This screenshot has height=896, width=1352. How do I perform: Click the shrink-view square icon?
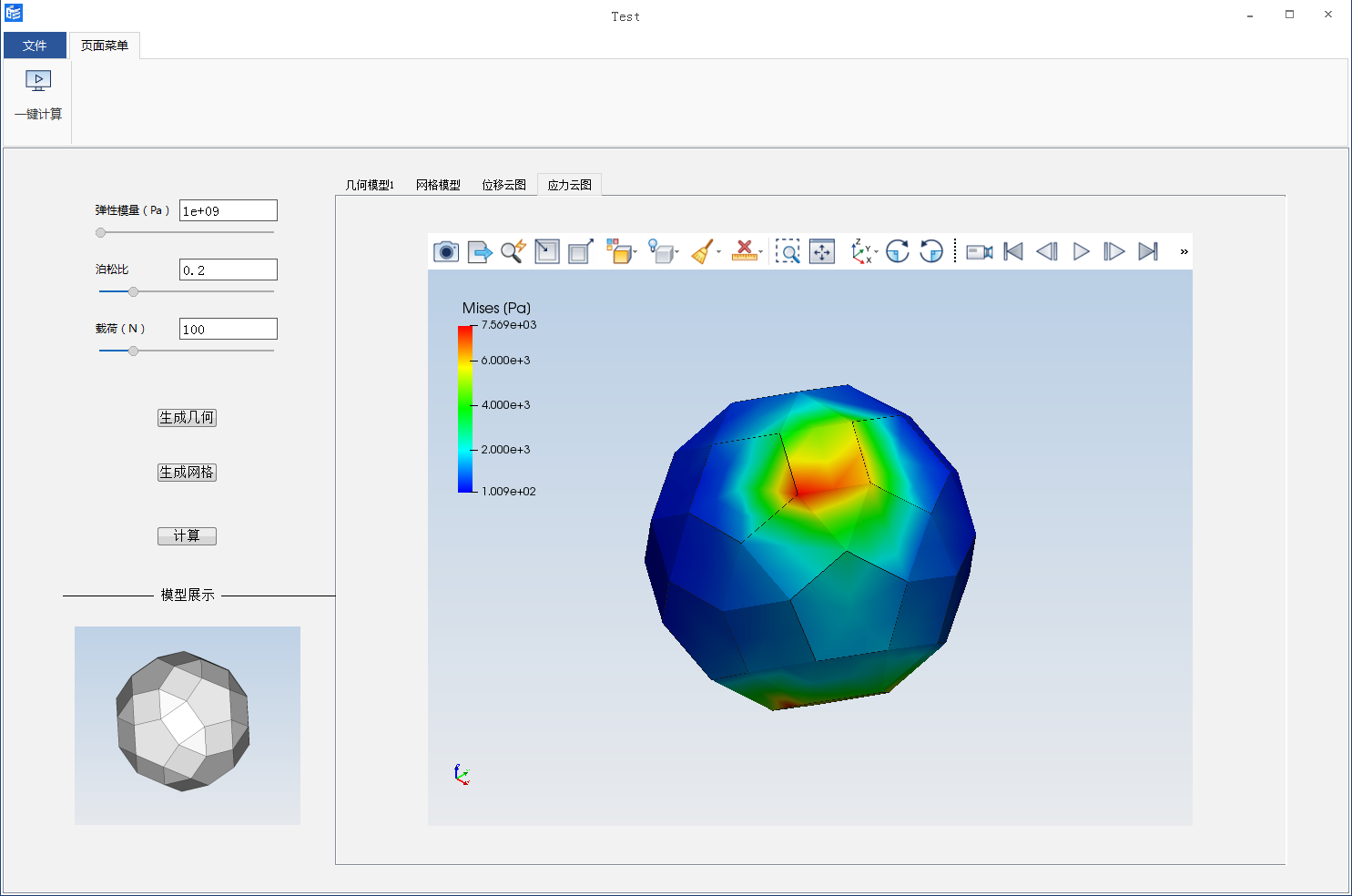(547, 251)
